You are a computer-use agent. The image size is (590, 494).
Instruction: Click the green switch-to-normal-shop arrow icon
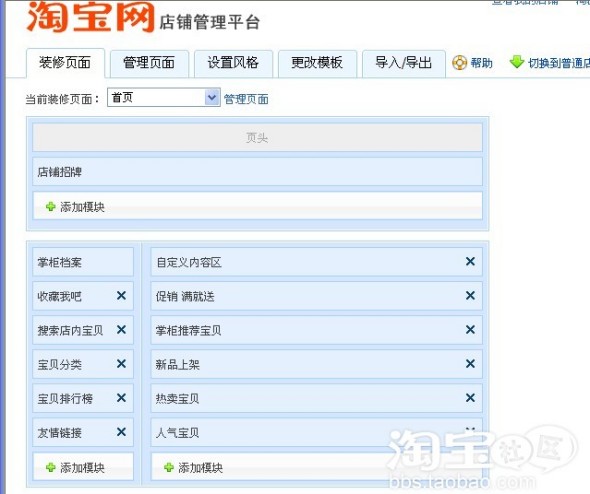pos(517,62)
